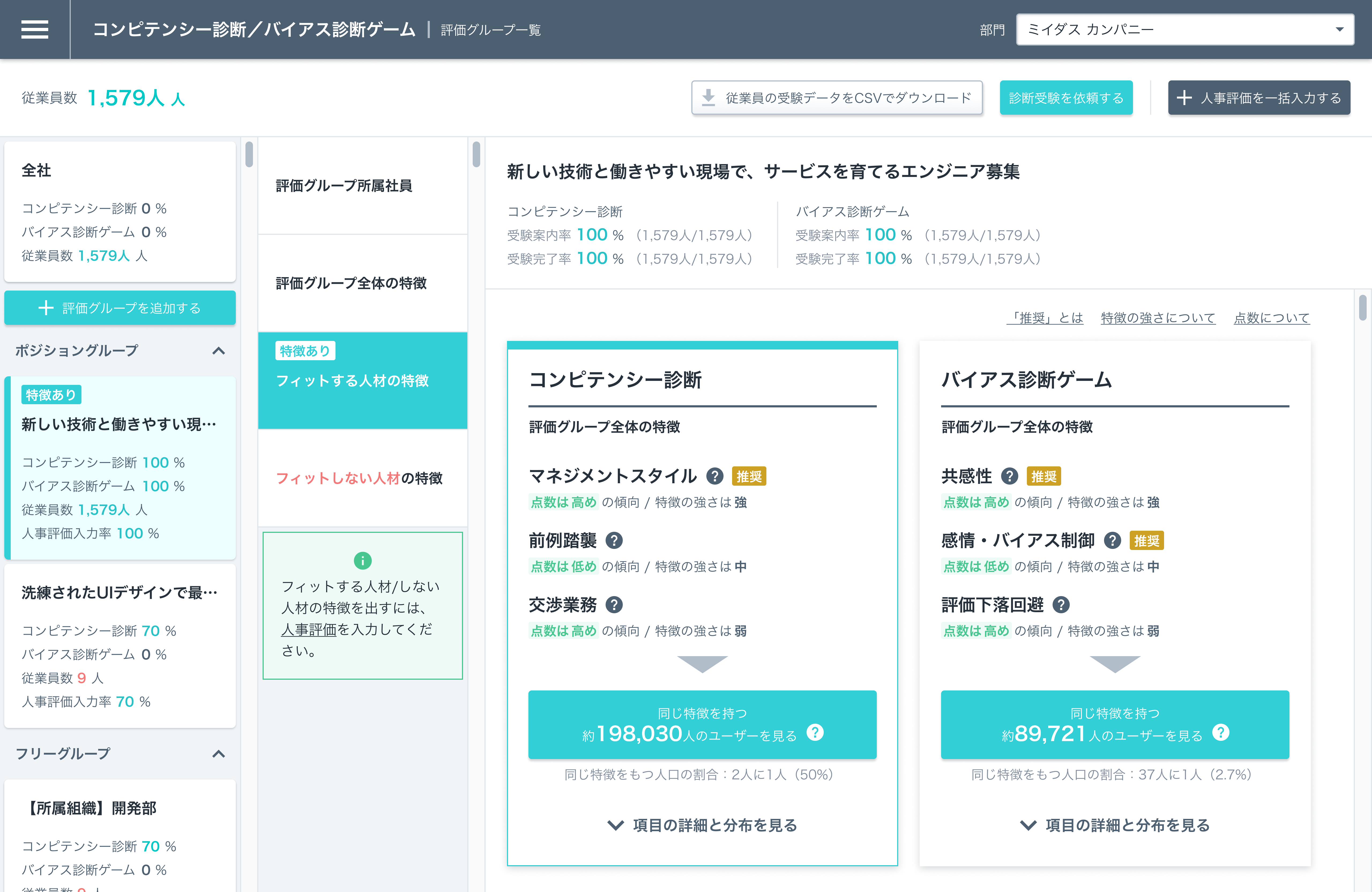Click 同じ特徴をもつ人口の割合：37人に1人（2.7%) text

tap(1112, 774)
